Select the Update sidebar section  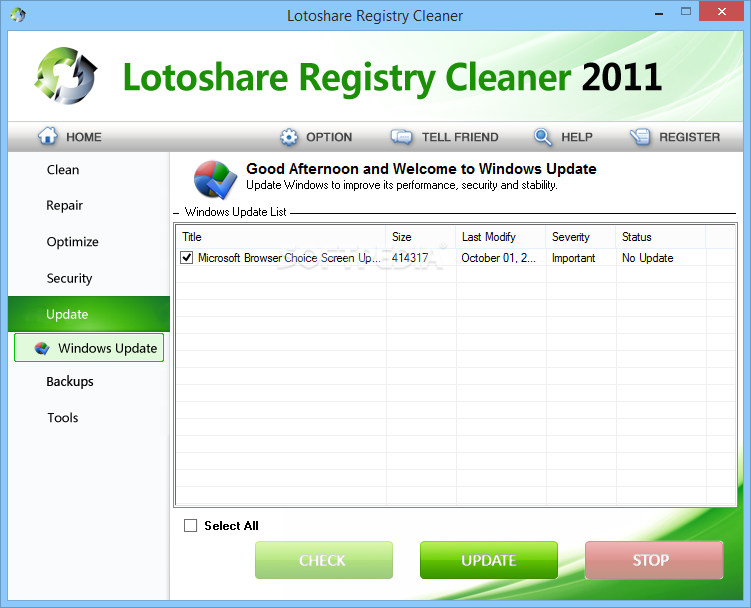click(89, 314)
